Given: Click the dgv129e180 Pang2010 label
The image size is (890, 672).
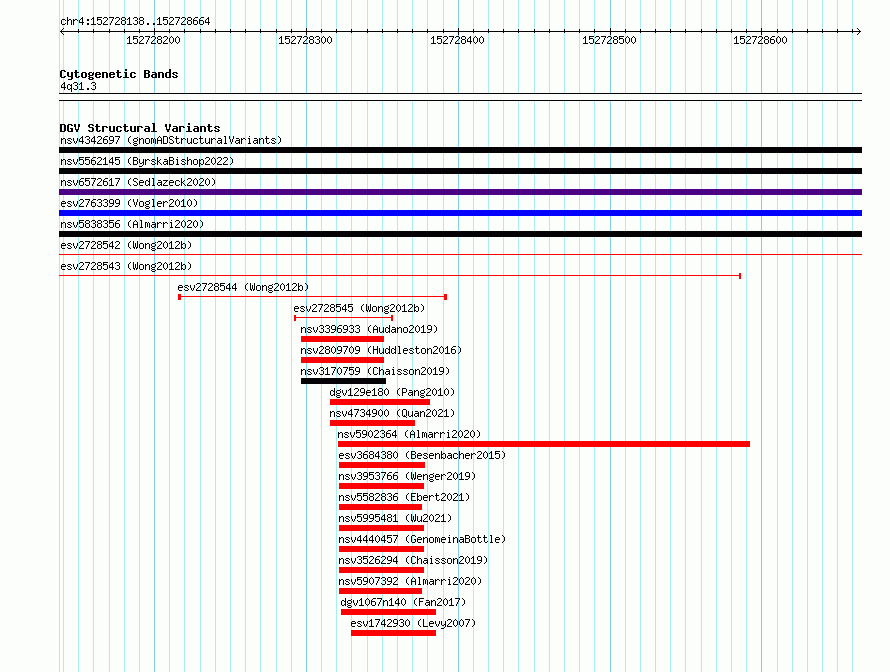Looking at the screenshot, I should tap(392, 392).
